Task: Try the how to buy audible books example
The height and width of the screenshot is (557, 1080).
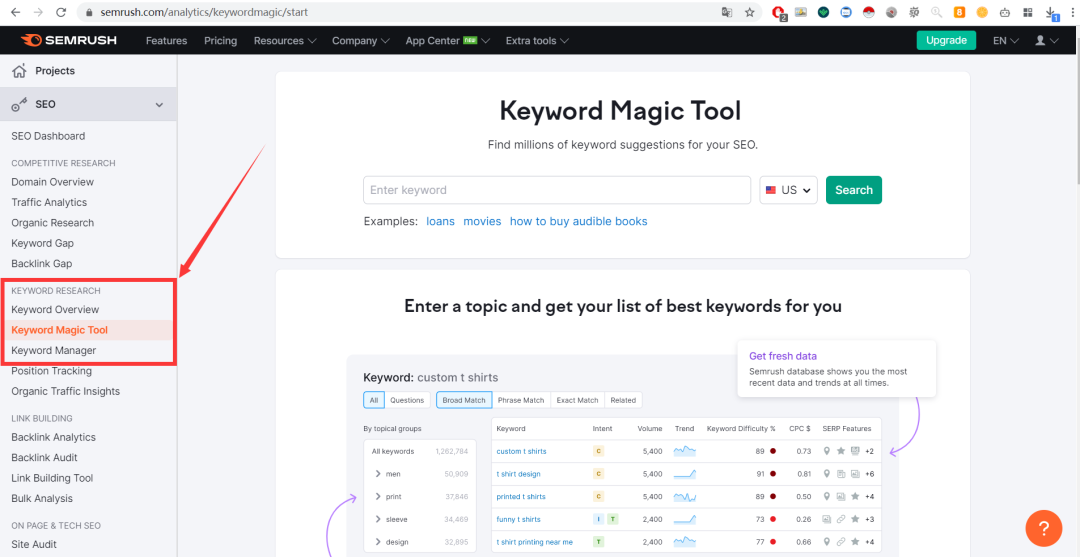Action: point(579,221)
